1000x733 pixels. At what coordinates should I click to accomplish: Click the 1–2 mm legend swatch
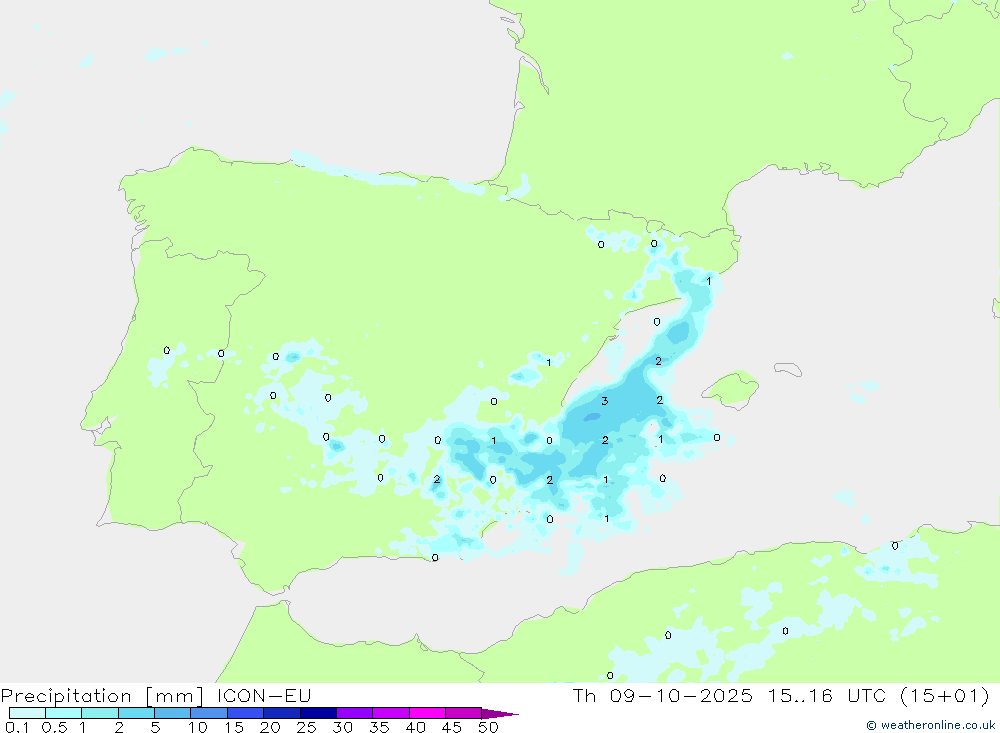click(99, 713)
